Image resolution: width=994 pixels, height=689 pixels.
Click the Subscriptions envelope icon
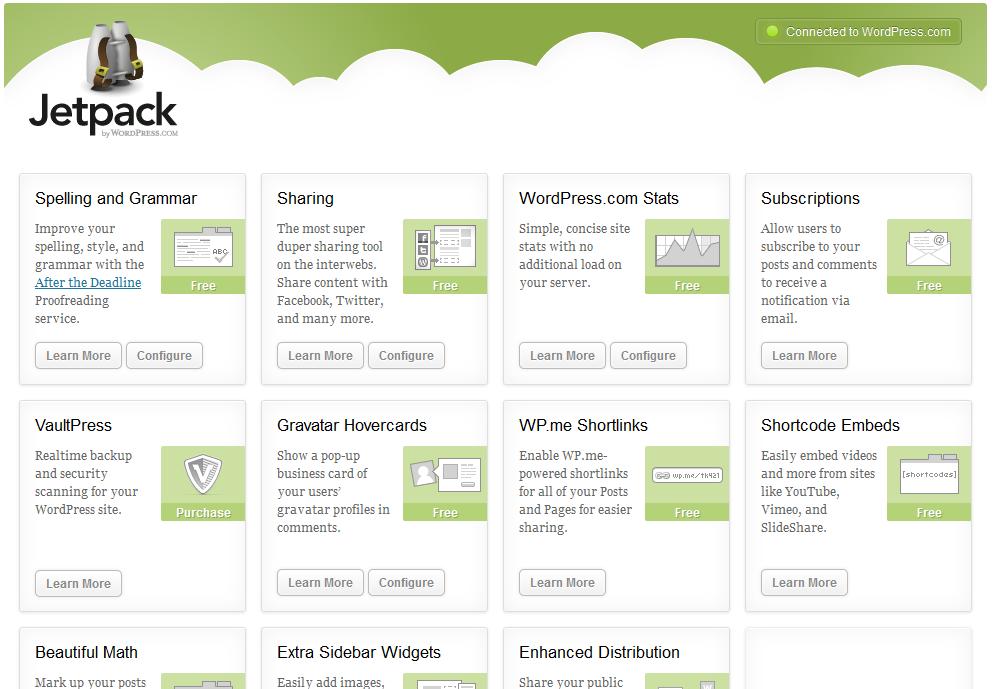(929, 248)
